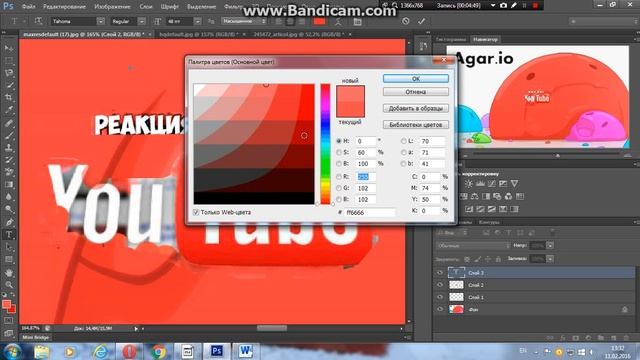Open the layer fill dropdown arrow

[x=550, y=259]
